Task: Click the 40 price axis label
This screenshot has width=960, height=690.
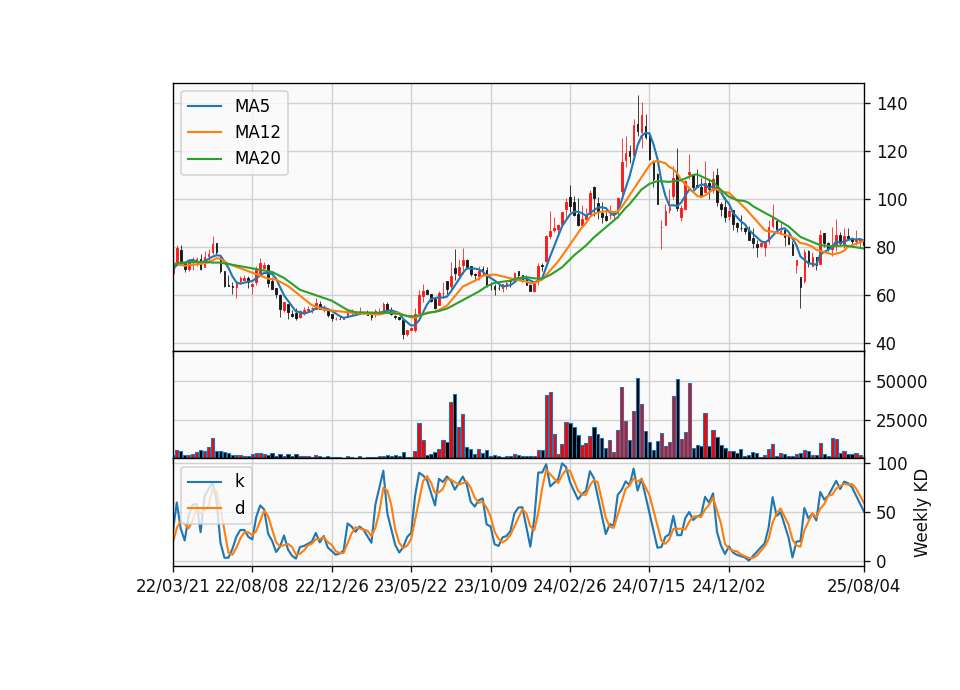Action: (887, 344)
